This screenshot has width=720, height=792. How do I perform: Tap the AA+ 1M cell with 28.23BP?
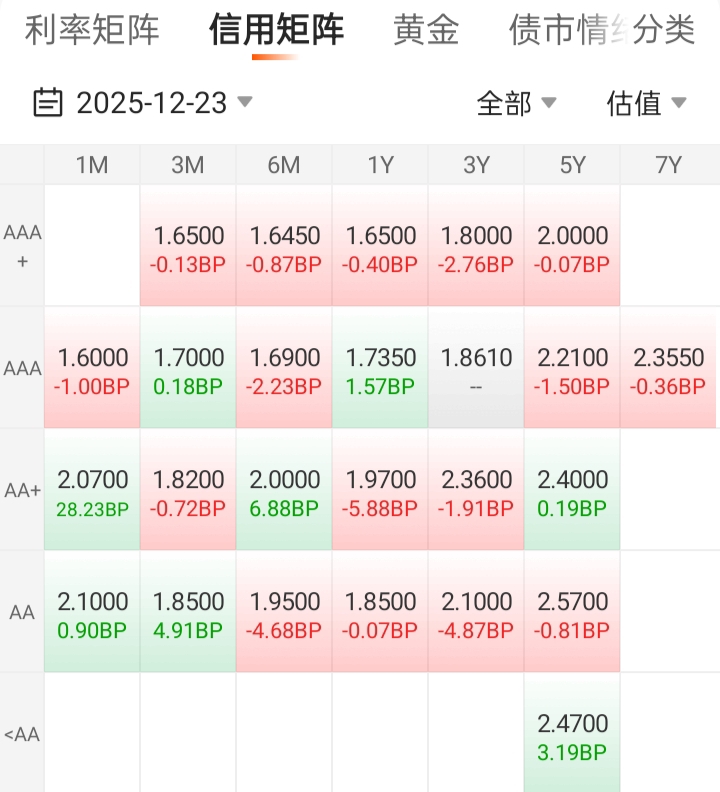click(x=92, y=490)
